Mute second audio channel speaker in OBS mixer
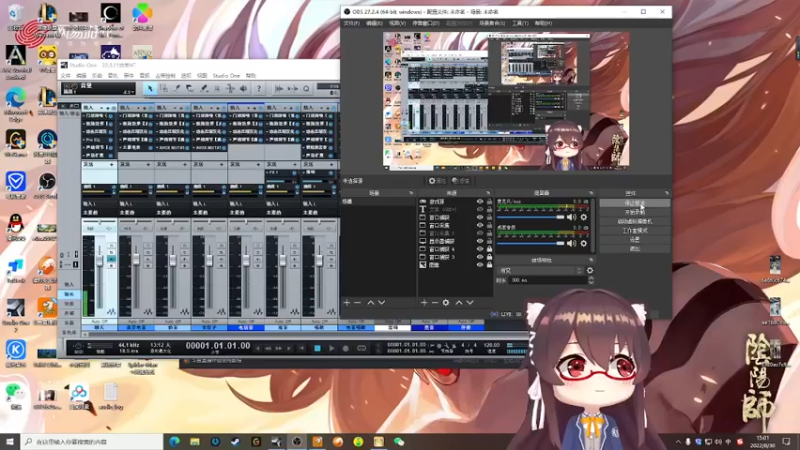The height and width of the screenshot is (450, 800). 571,243
